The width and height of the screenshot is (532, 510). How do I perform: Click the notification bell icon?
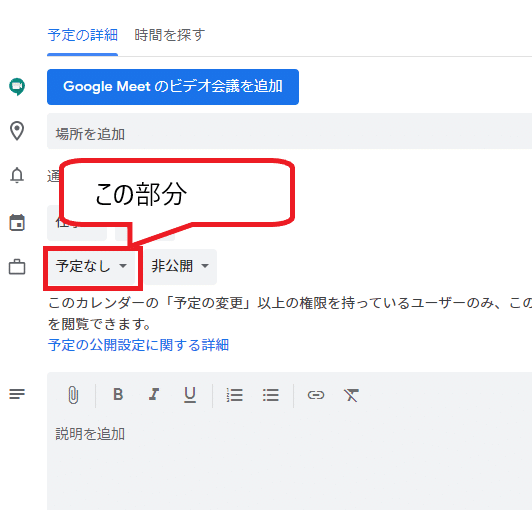coord(17,175)
